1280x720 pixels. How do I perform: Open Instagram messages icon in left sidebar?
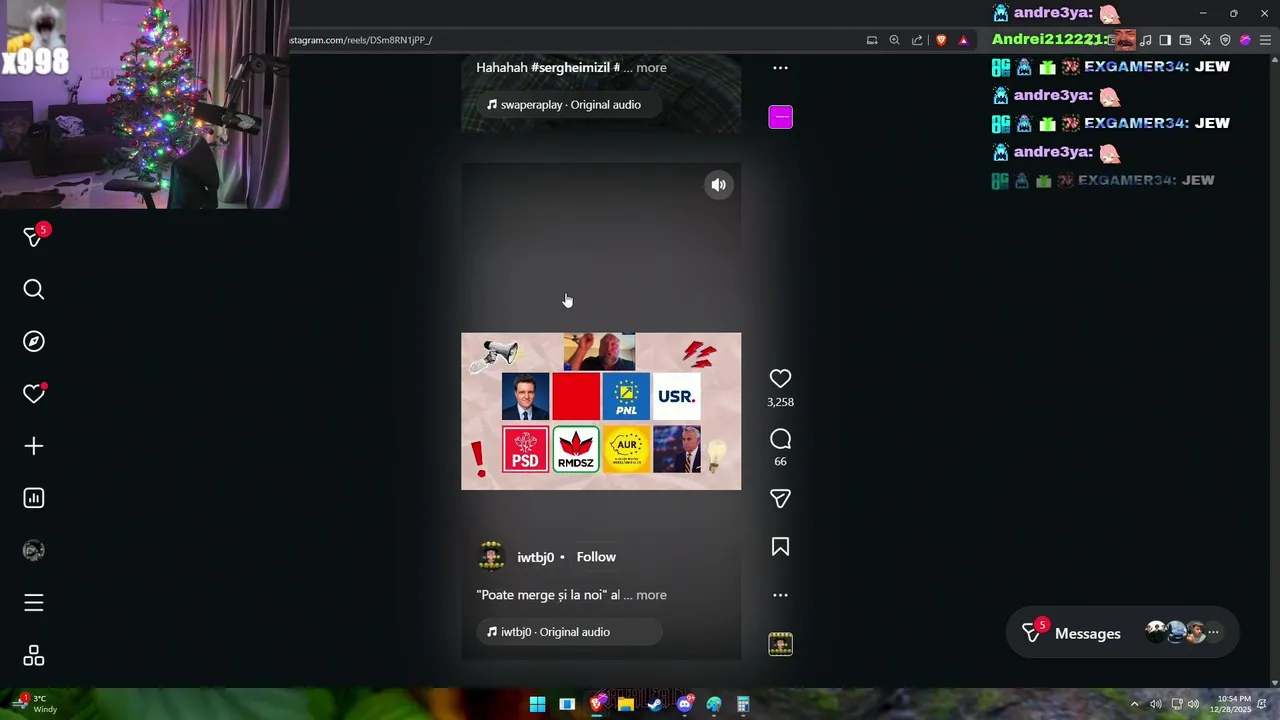tap(34, 237)
